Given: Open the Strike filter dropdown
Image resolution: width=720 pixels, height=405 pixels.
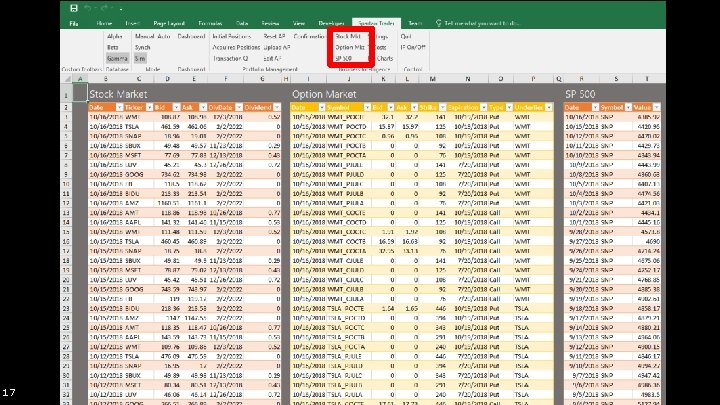Looking at the screenshot, I should tap(443, 107).
